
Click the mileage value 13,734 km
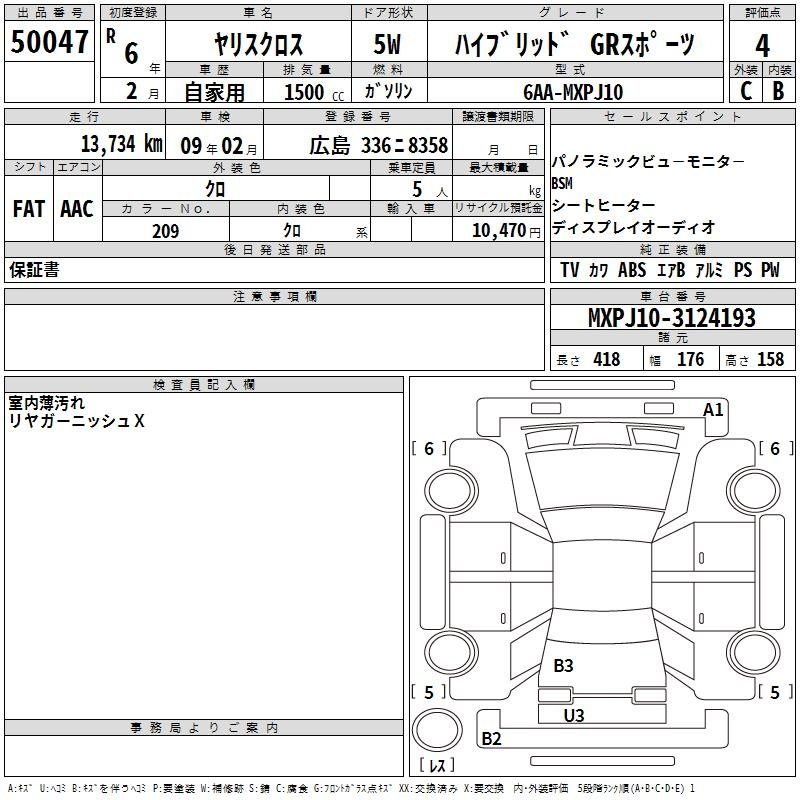click(x=121, y=144)
